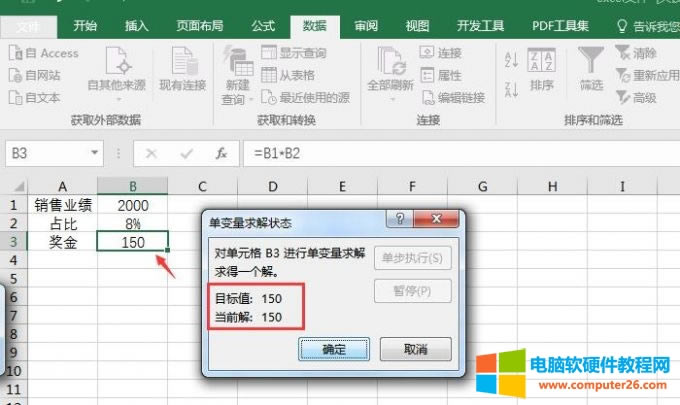Open the 排序 (Sort) dialog icon
680x405 pixels.
point(541,60)
